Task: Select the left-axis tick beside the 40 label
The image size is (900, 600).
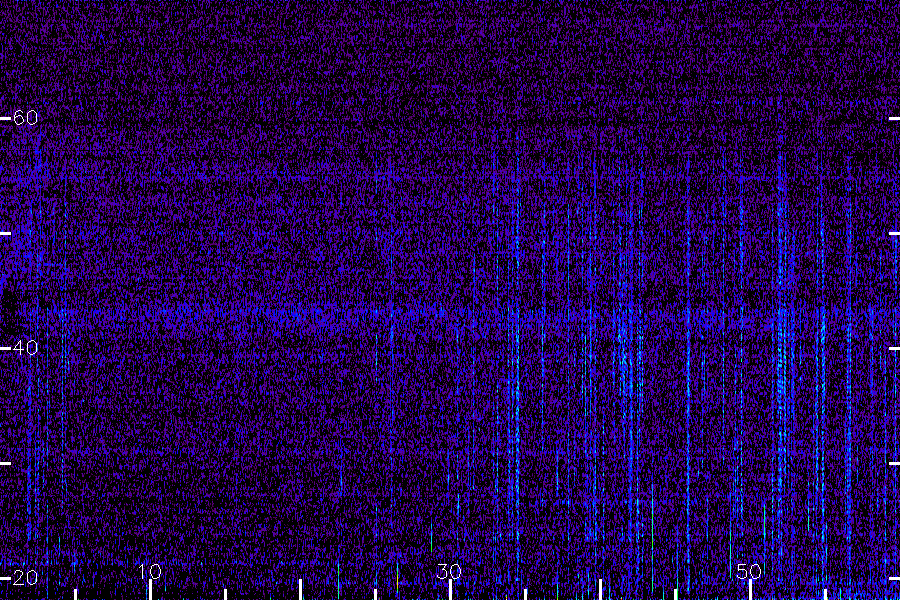Action: tap(5, 348)
